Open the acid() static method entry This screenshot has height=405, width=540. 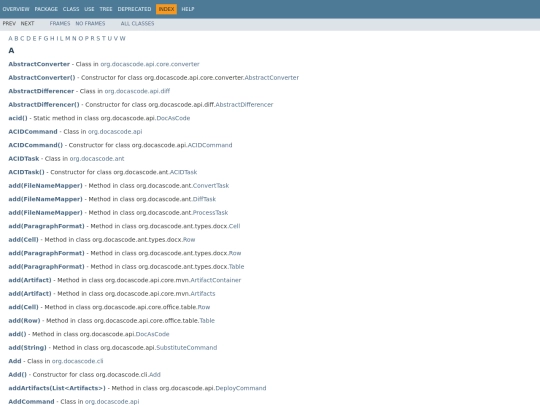pos(18,118)
